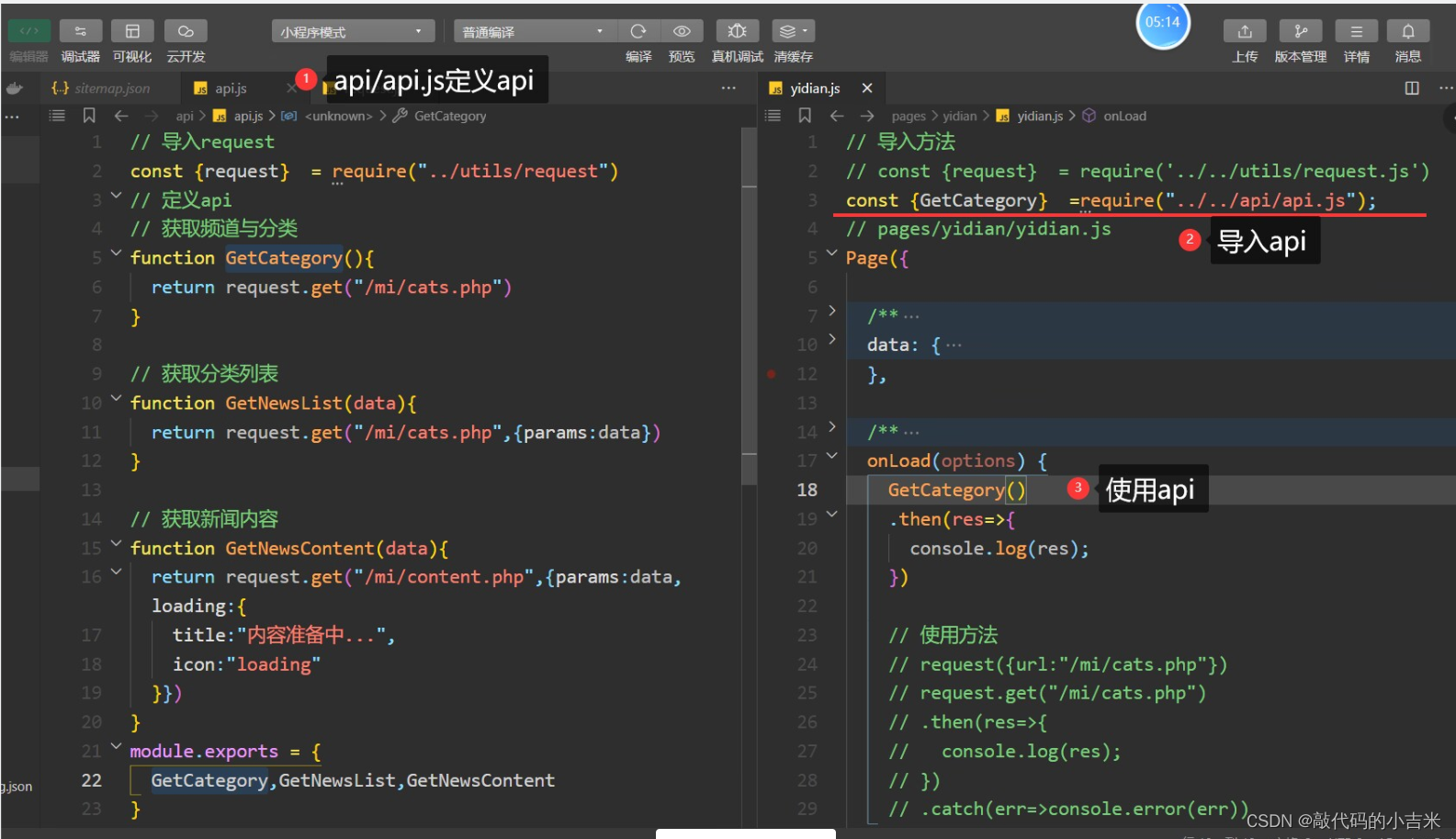This screenshot has height=839, width=1456.
Task: Click the split editor icon
Action: coord(1412,88)
